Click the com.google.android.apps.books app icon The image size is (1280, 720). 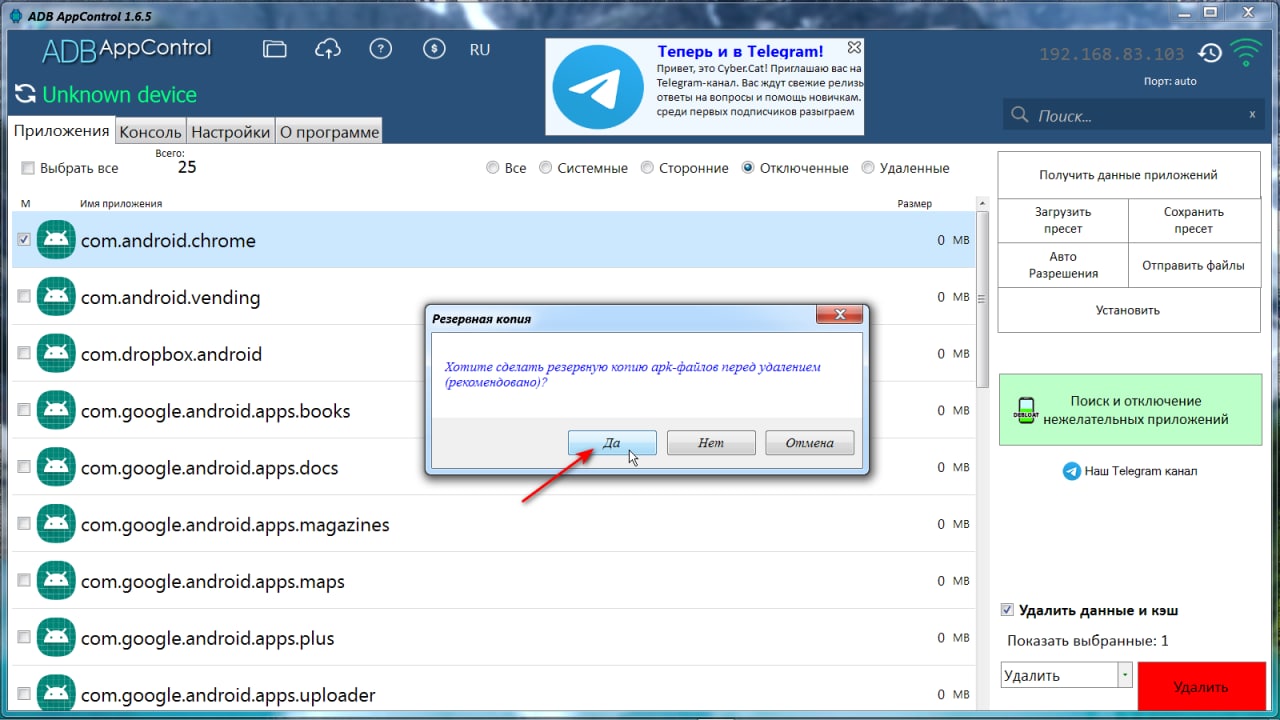(x=57, y=411)
